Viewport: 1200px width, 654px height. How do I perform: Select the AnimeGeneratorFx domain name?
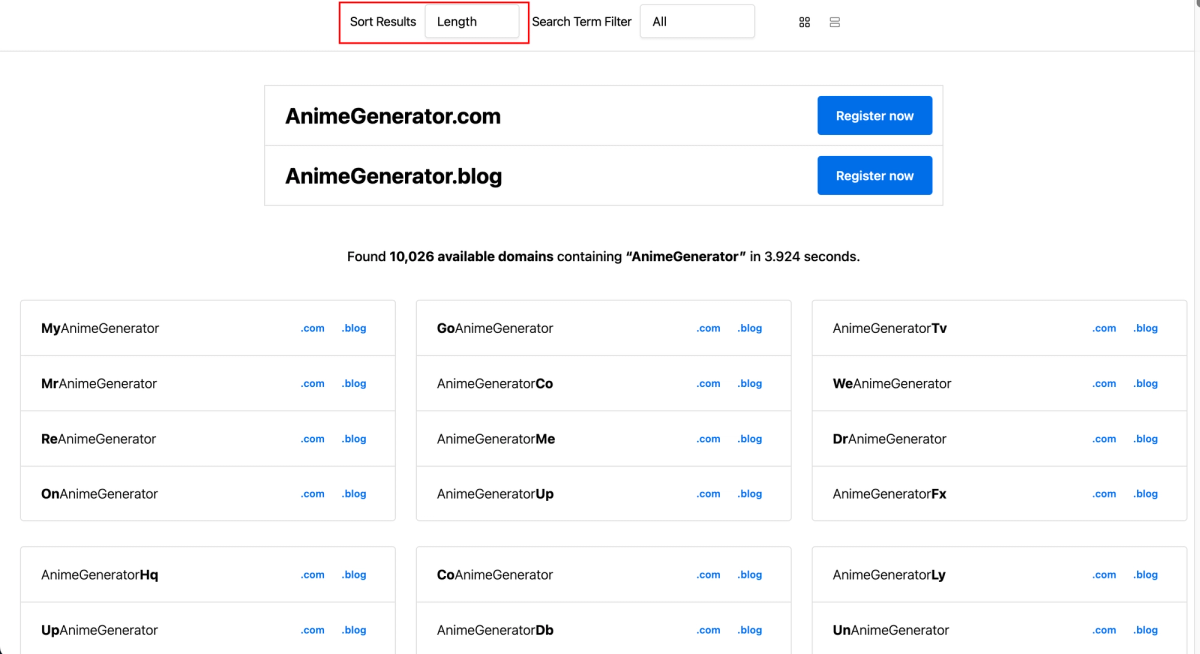[x=890, y=494]
